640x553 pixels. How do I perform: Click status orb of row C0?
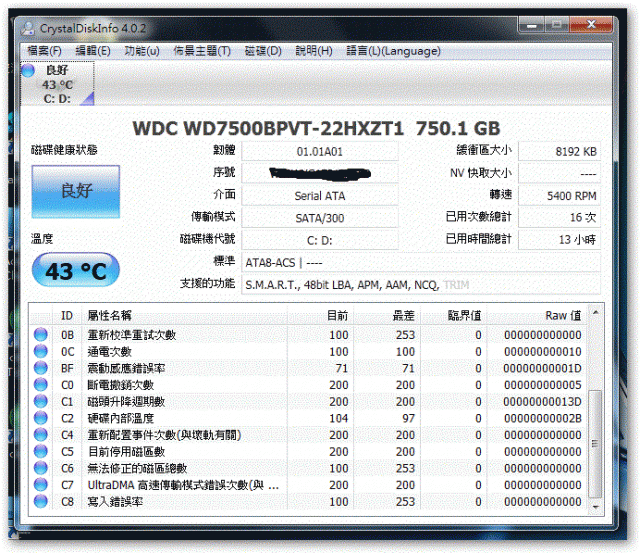point(40,385)
